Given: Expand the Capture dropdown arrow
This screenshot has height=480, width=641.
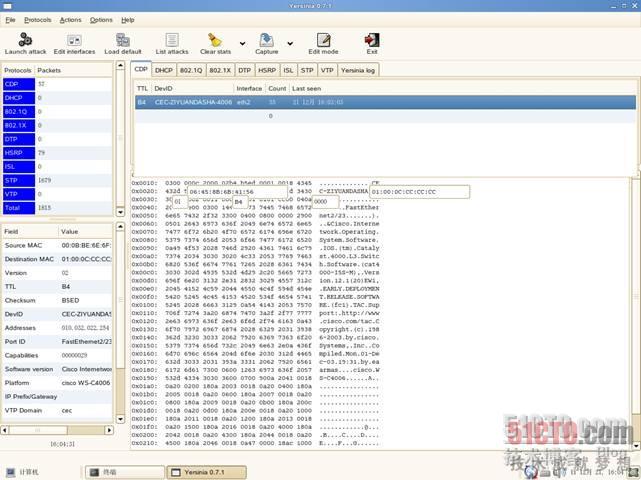Looking at the screenshot, I should 290,43.
